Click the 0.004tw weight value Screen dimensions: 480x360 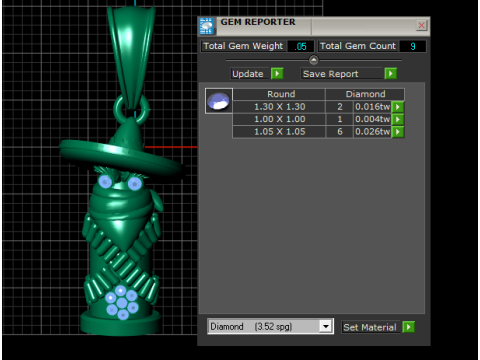click(x=372, y=119)
